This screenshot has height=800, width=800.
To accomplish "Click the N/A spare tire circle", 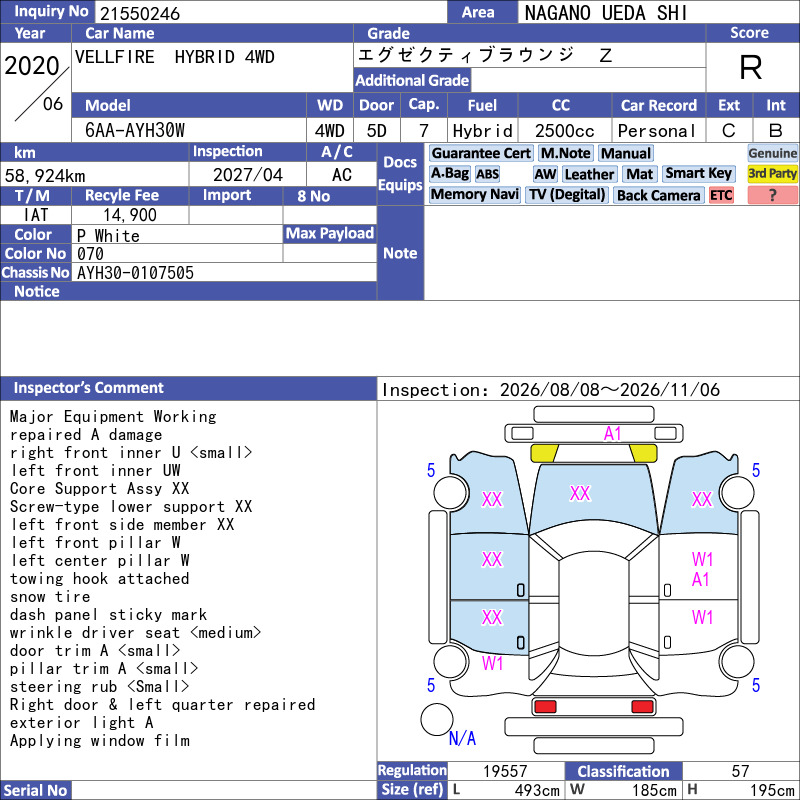I will [x=437, y=719].
